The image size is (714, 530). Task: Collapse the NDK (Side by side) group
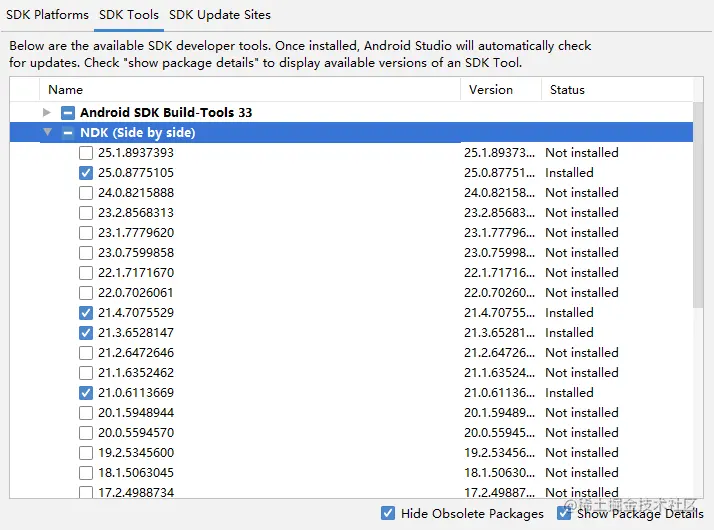pos(47,132)
